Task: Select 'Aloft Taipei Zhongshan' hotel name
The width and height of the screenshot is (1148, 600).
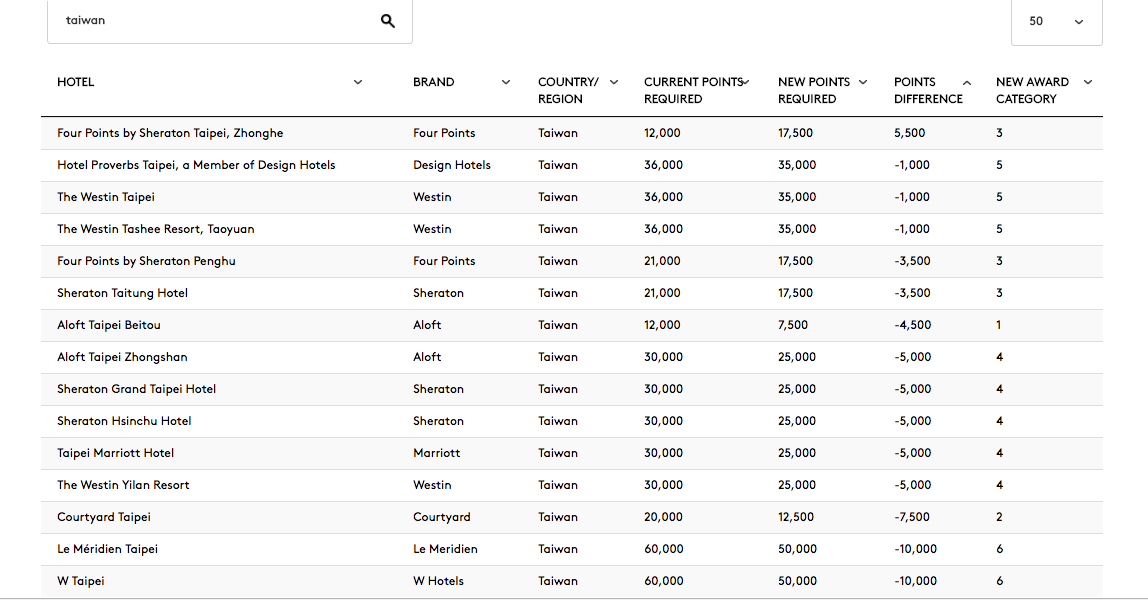Action: coord(122,357)
